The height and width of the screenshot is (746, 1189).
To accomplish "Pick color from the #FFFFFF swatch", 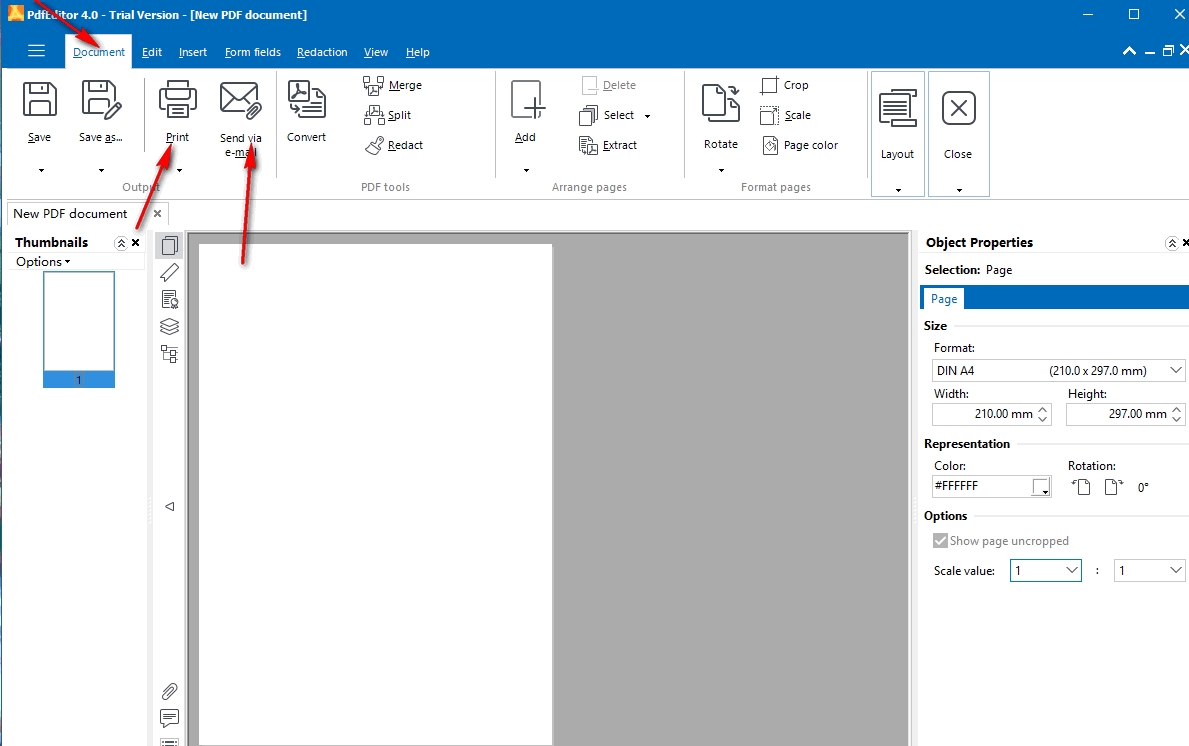I will pyautogui.click(x=1041, y=487).
